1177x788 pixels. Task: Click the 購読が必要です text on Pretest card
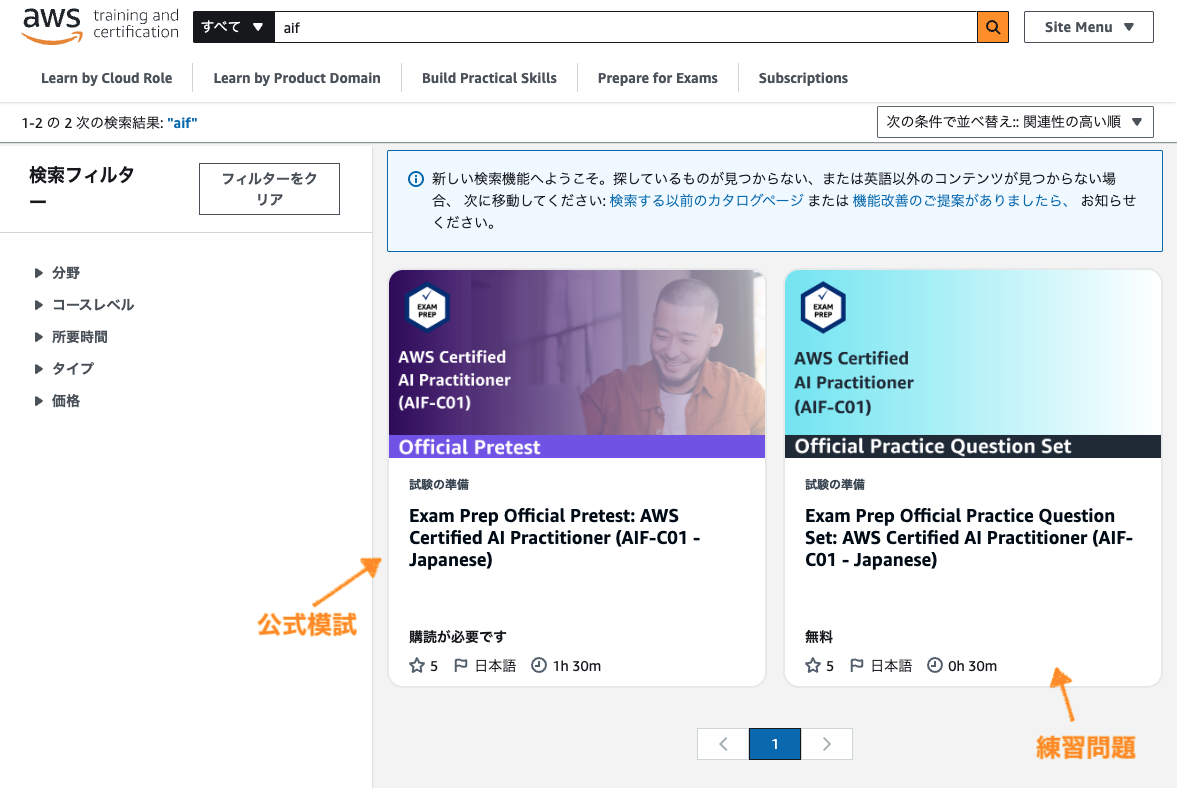pyautogui.click(x=458, y=636)
